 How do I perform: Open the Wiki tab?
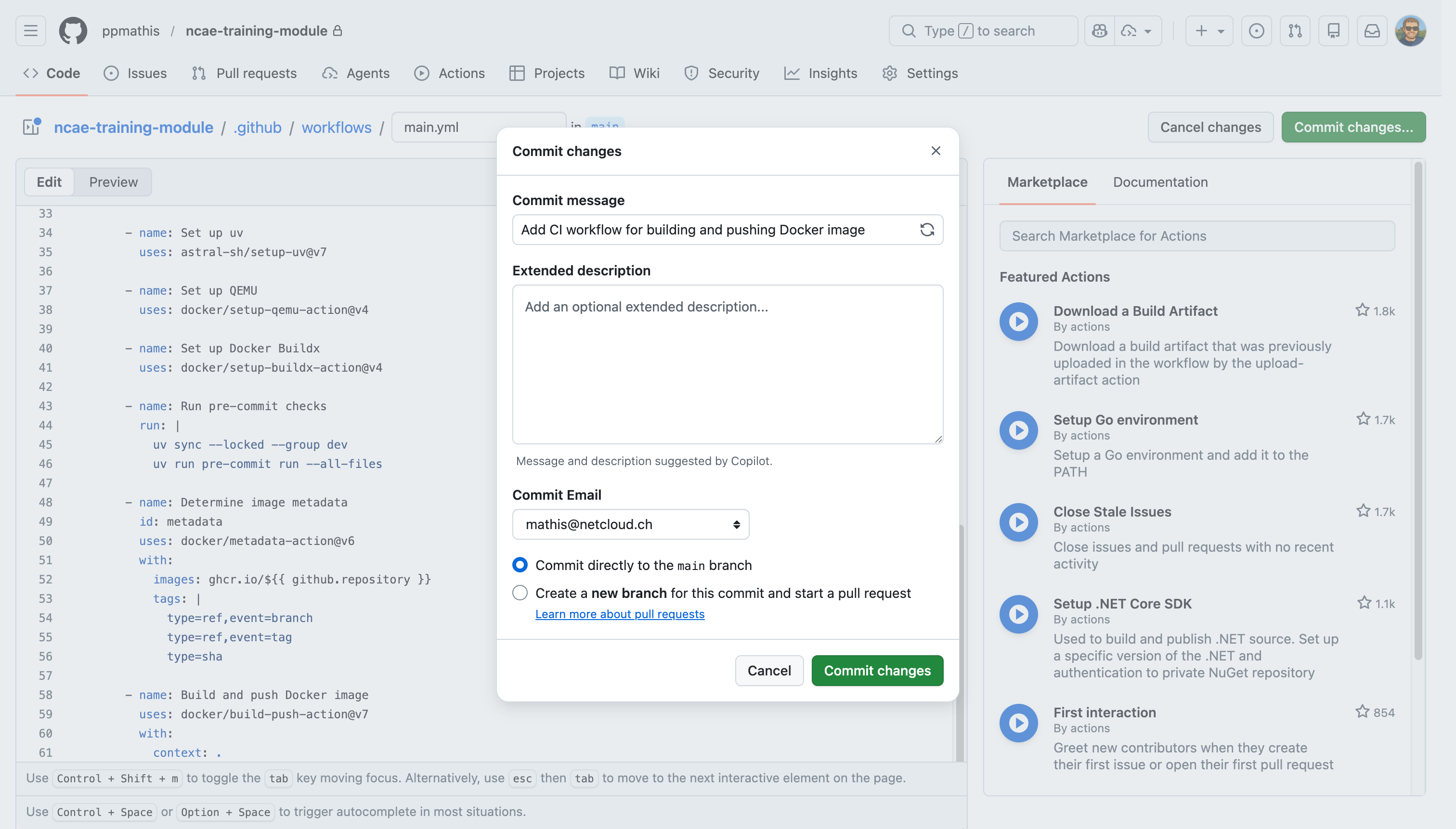[634, 73]
